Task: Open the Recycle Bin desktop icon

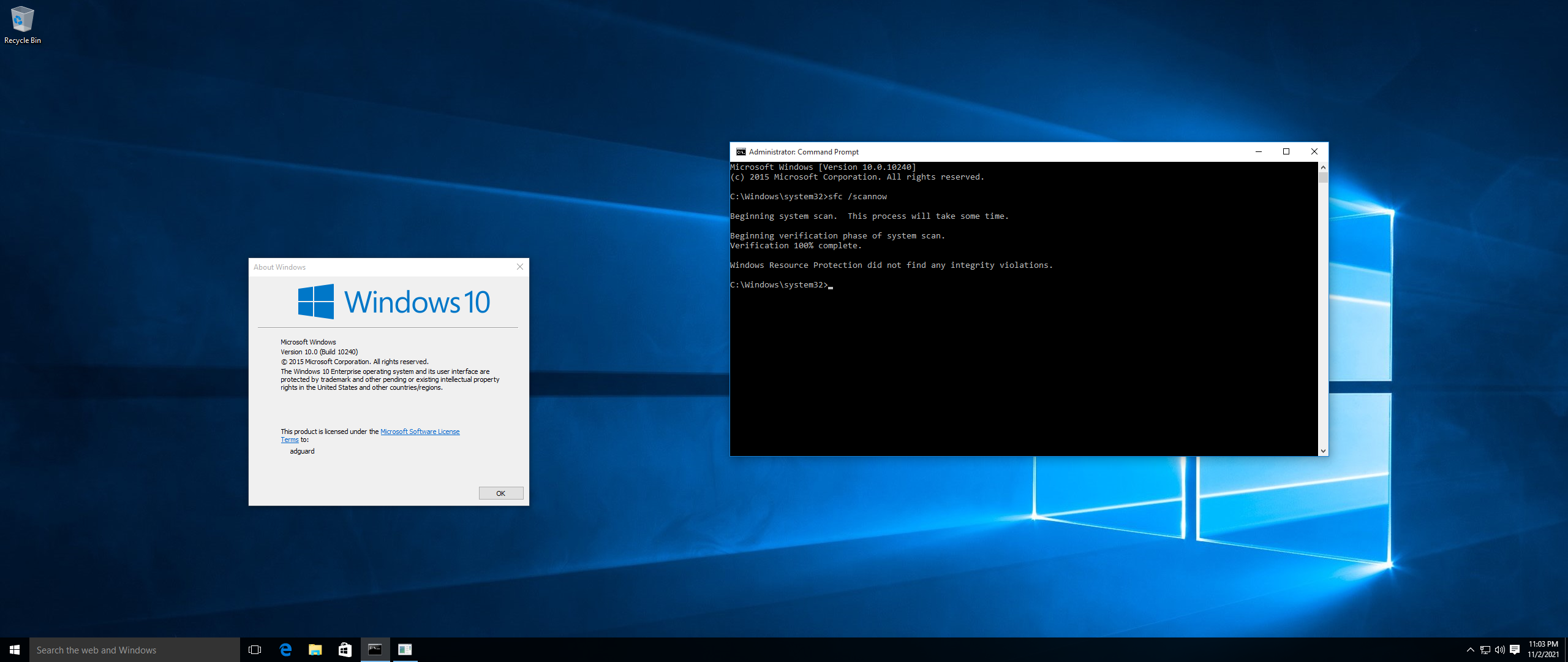Action: coord(22,26)
